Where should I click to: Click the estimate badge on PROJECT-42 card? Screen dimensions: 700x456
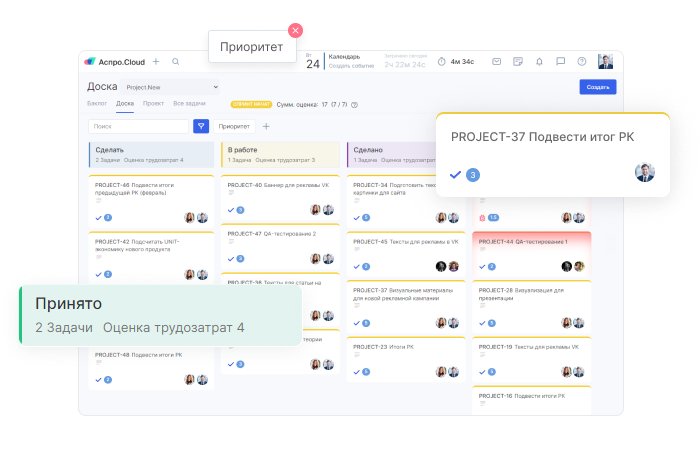108,274
